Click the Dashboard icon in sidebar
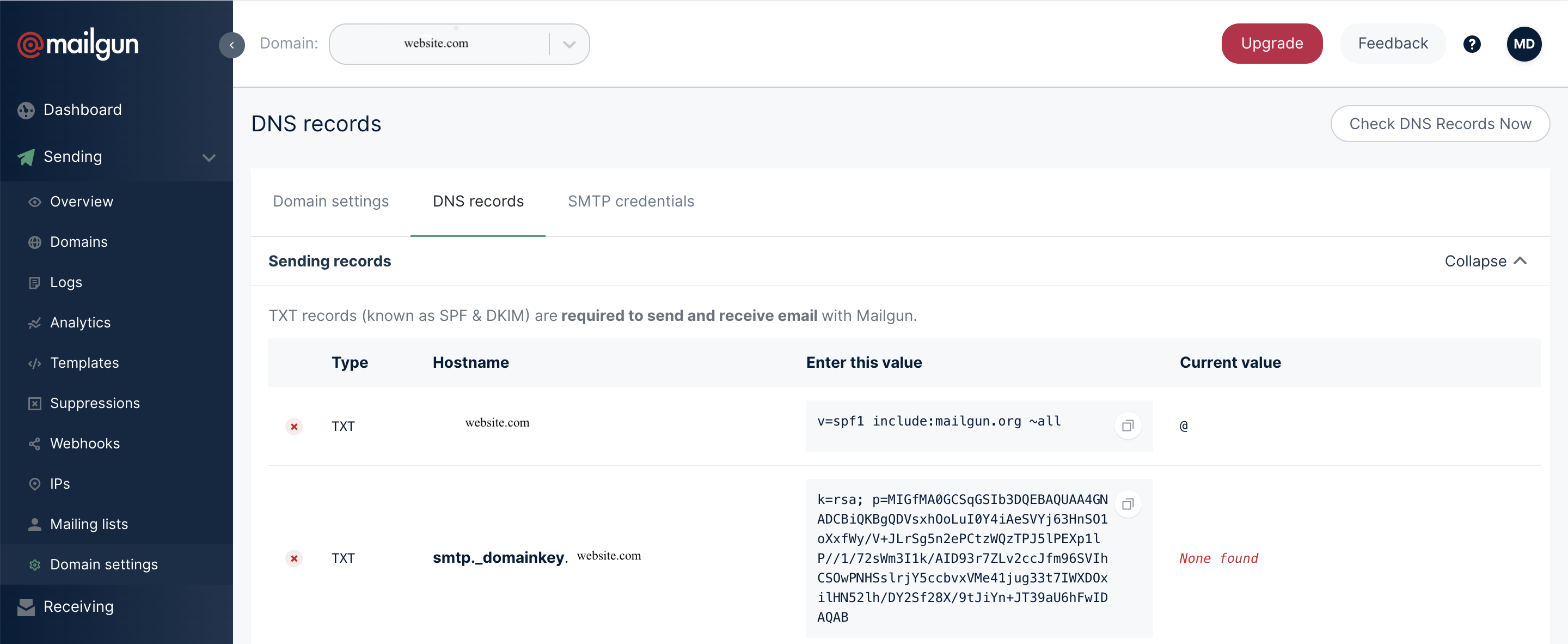 (26, 110)
